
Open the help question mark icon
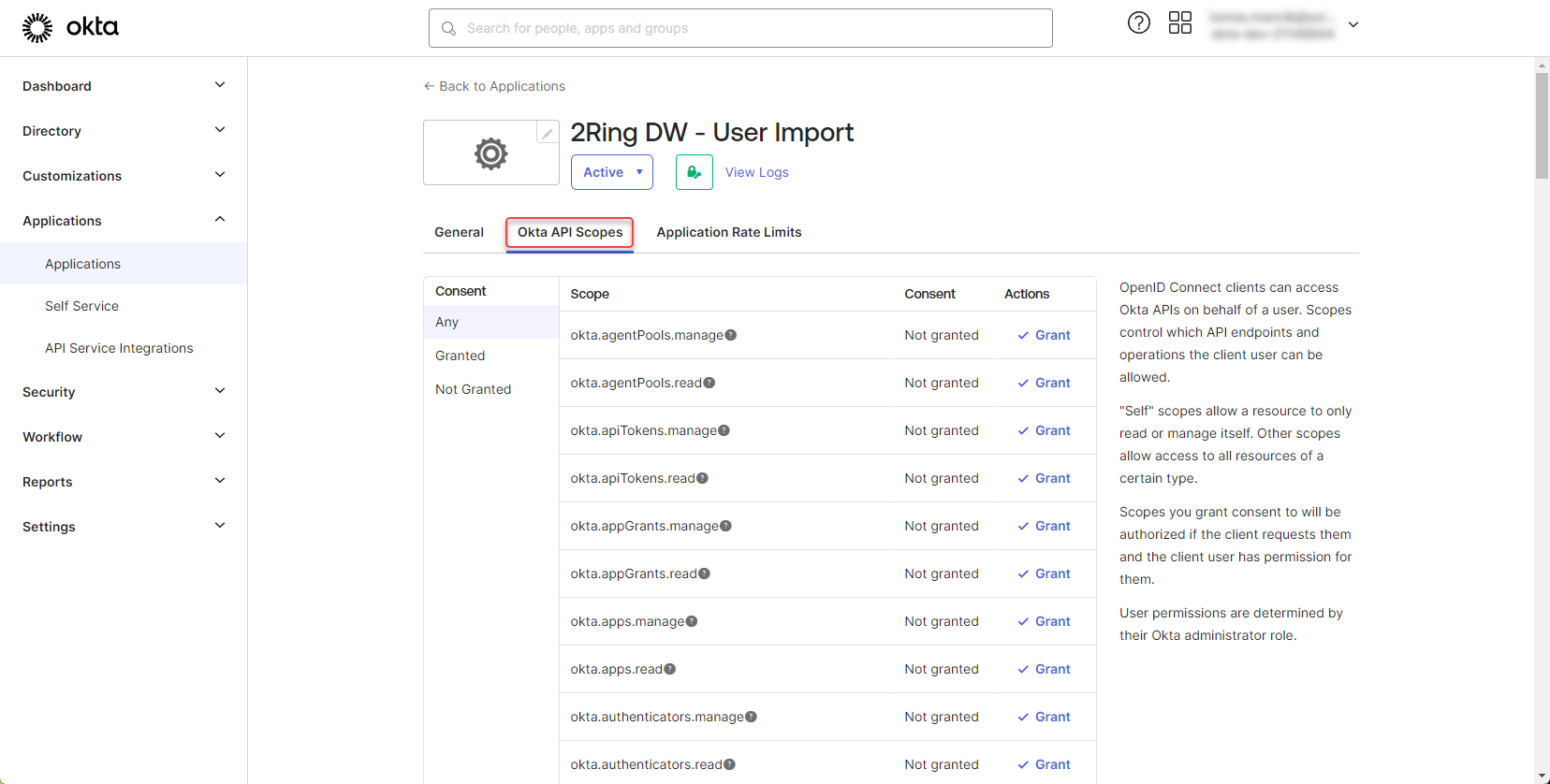[x=1138, y=23]
